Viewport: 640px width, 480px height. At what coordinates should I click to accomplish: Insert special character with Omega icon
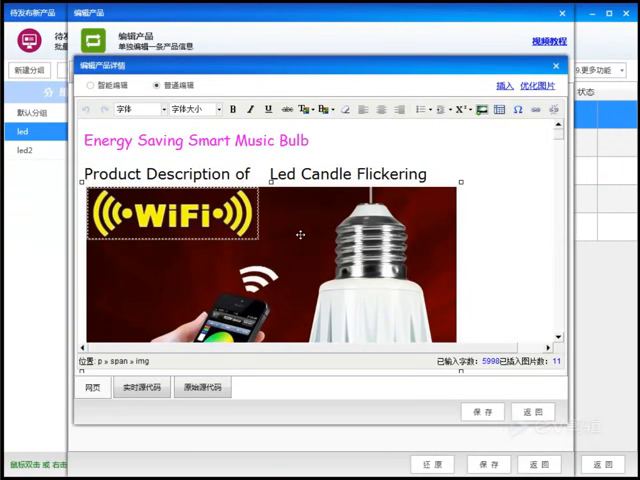click(x=518, y=109)
